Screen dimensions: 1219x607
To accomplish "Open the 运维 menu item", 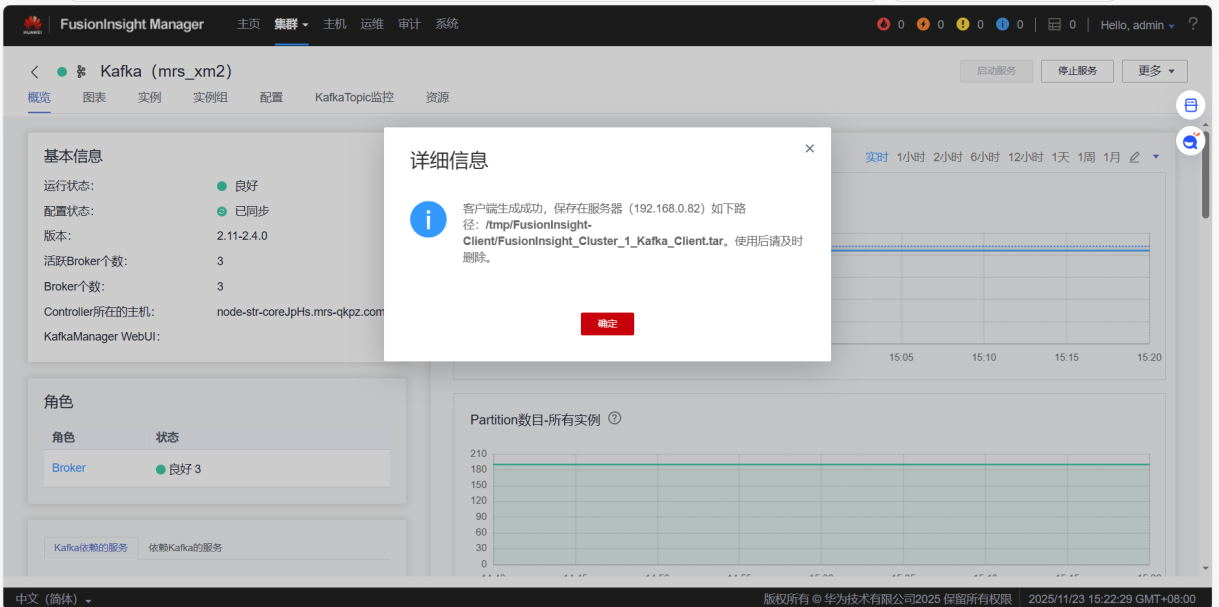I will point(372,23).
